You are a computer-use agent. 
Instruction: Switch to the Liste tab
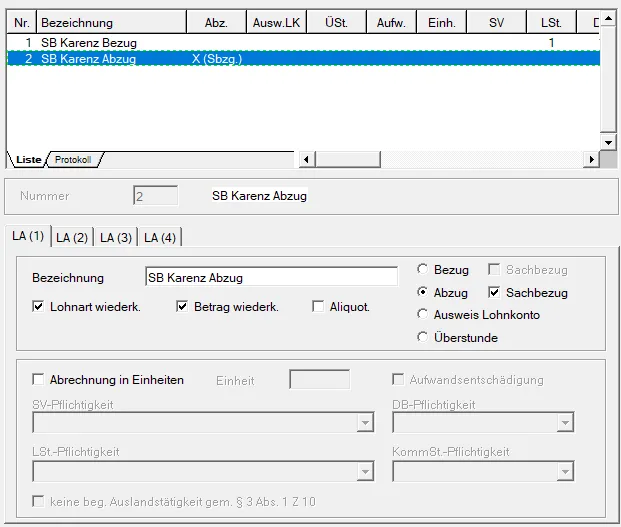click(28, 160)
